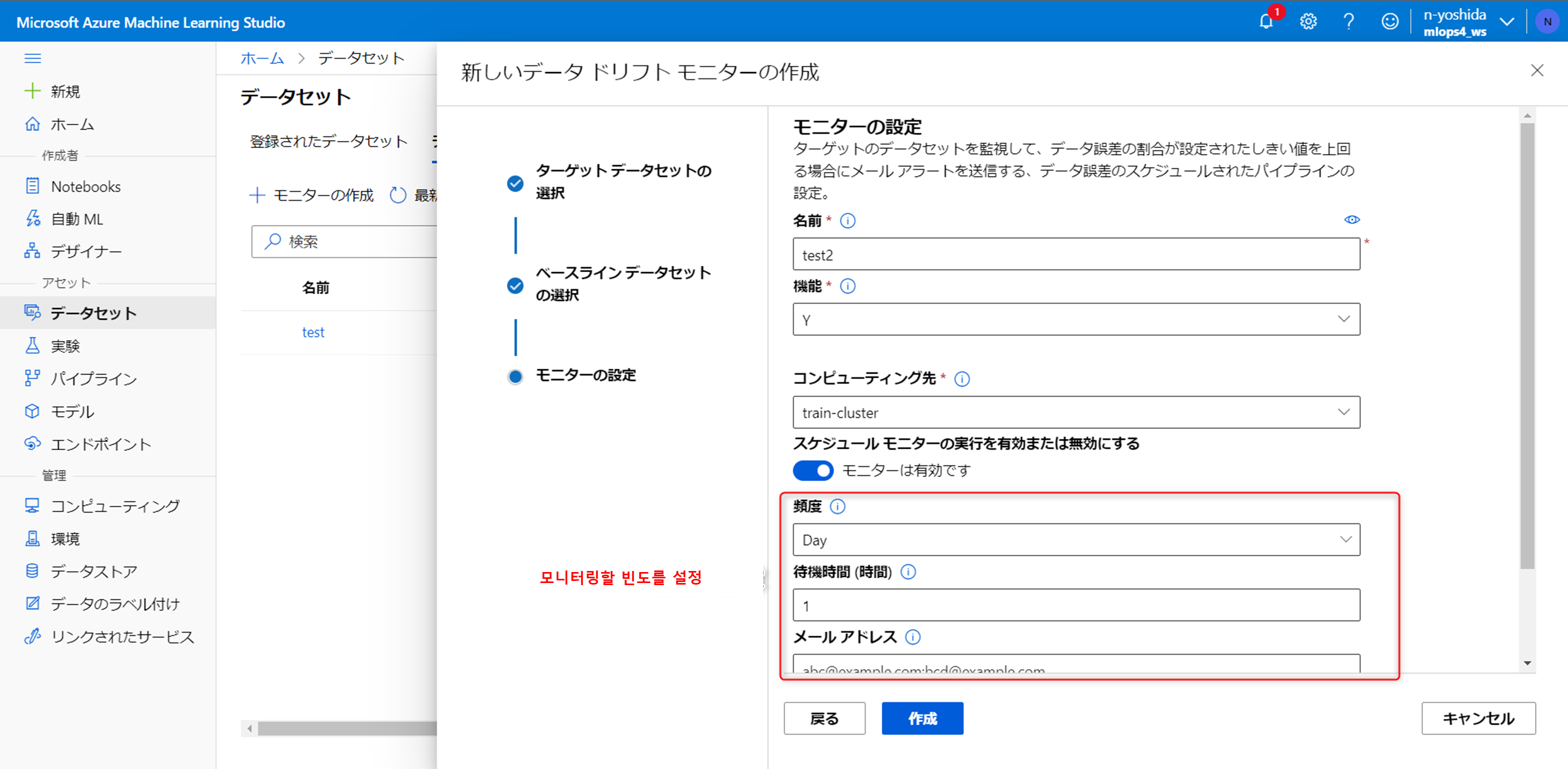Open the train-cluster compute dropdown

click(x=1076, y=413)
